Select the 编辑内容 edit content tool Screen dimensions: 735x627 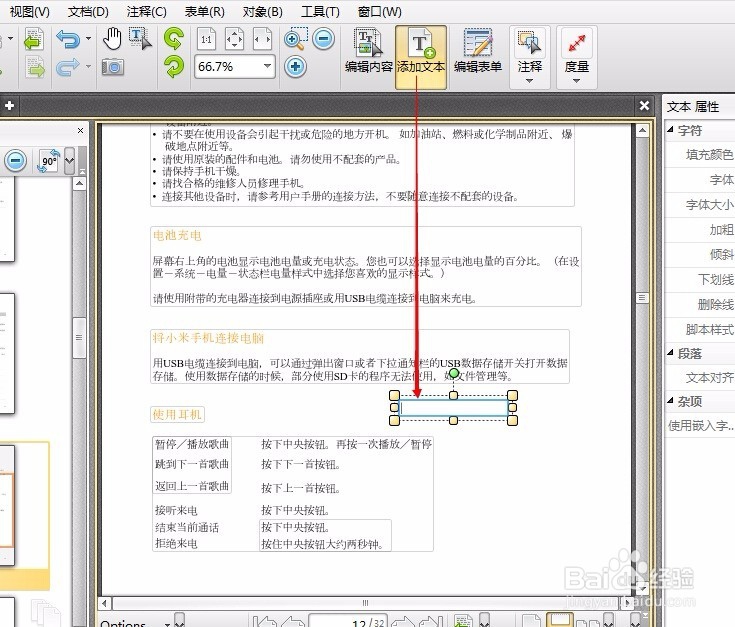click(368, 52)
